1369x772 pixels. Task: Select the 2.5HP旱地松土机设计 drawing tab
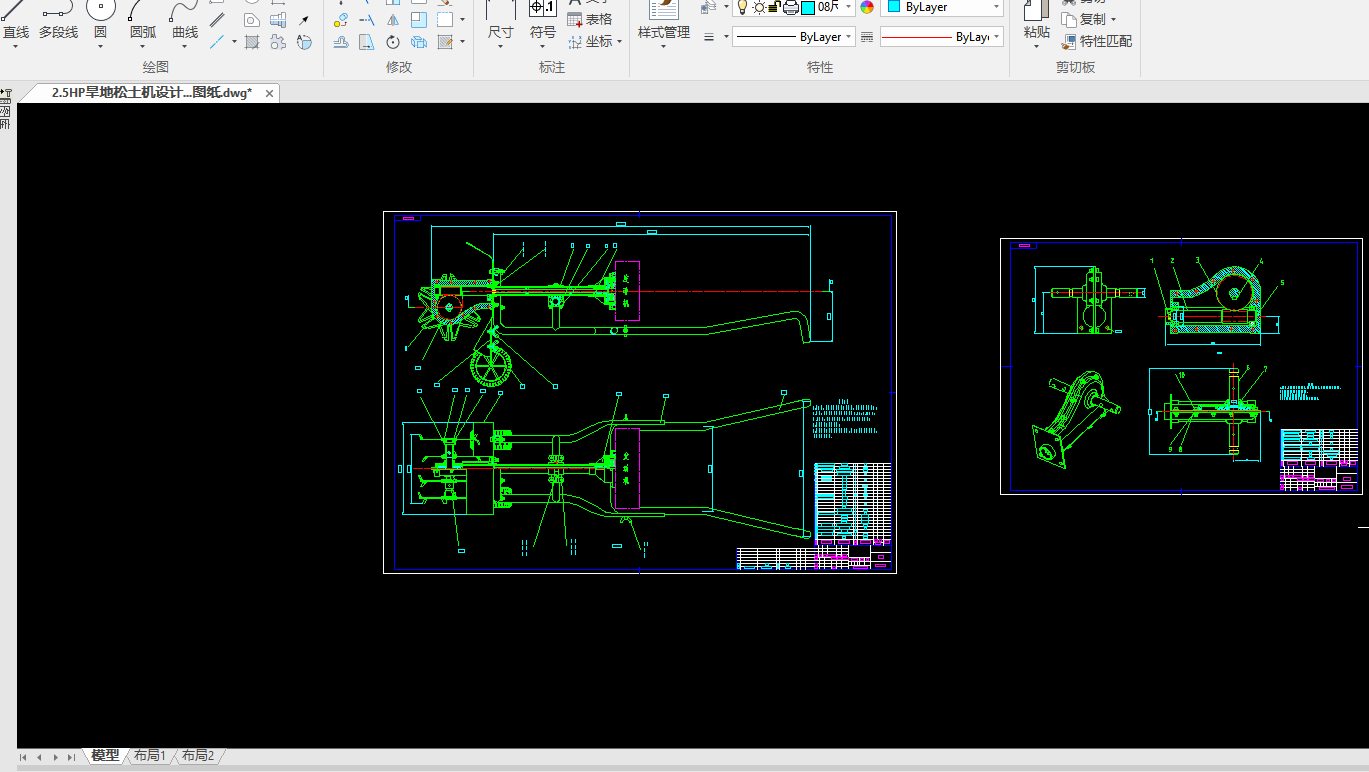(x=152, y=93)
